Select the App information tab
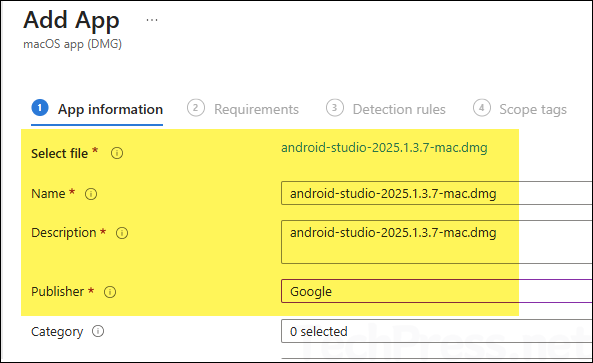 (x=97, y=109)
